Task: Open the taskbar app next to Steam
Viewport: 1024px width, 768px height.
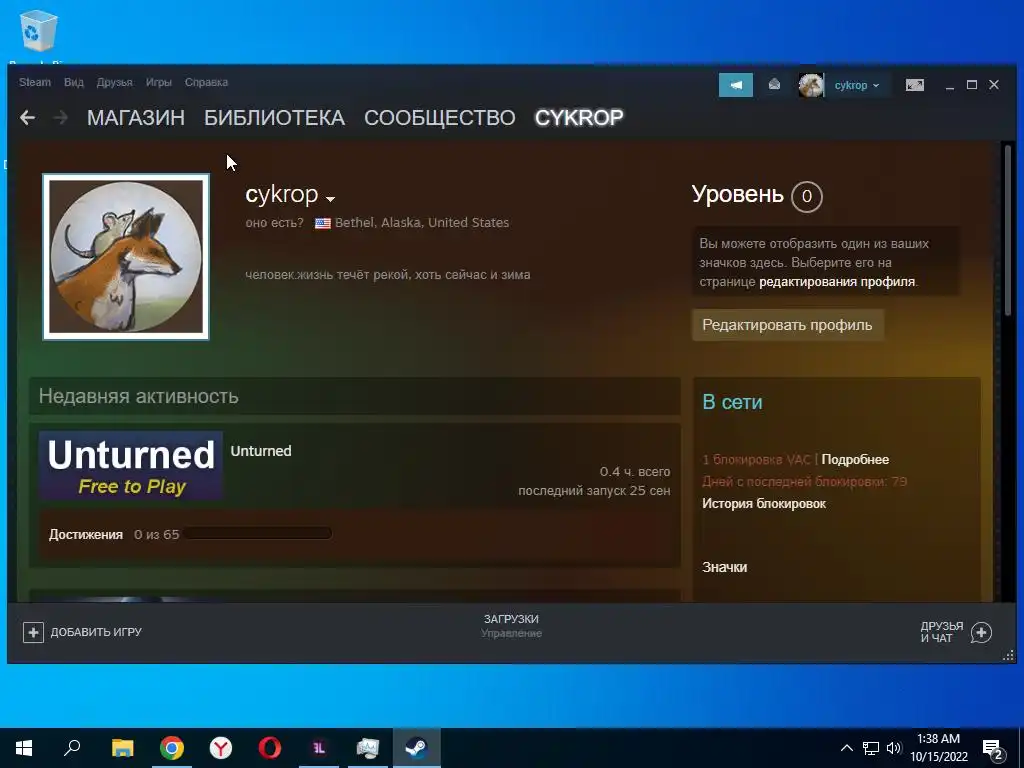Action: coord(368,748)
